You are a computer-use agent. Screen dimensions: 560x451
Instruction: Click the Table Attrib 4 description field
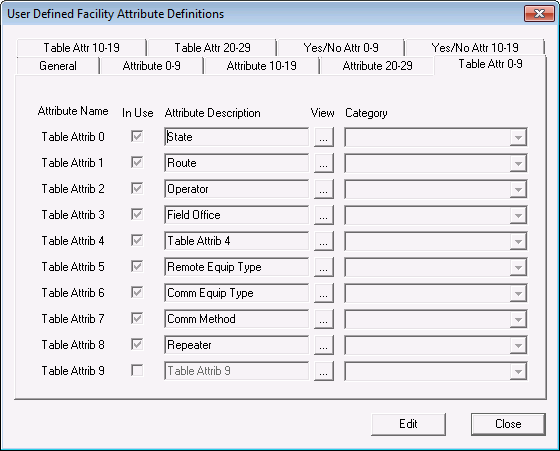click(236, 241)
